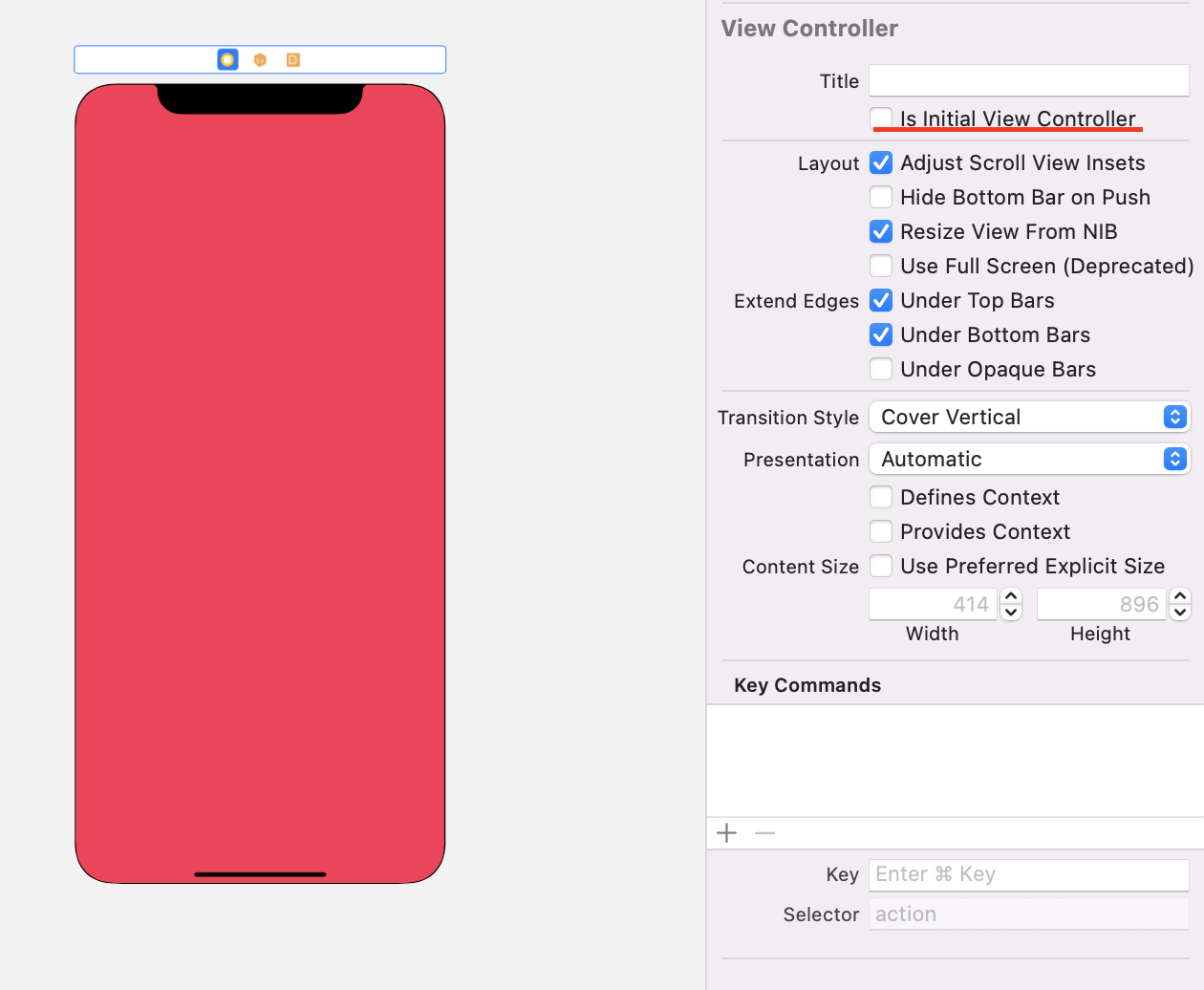Remove the selected key command
The width and height of the screenshot is (1204, 990).
click(x=764, y=833)
